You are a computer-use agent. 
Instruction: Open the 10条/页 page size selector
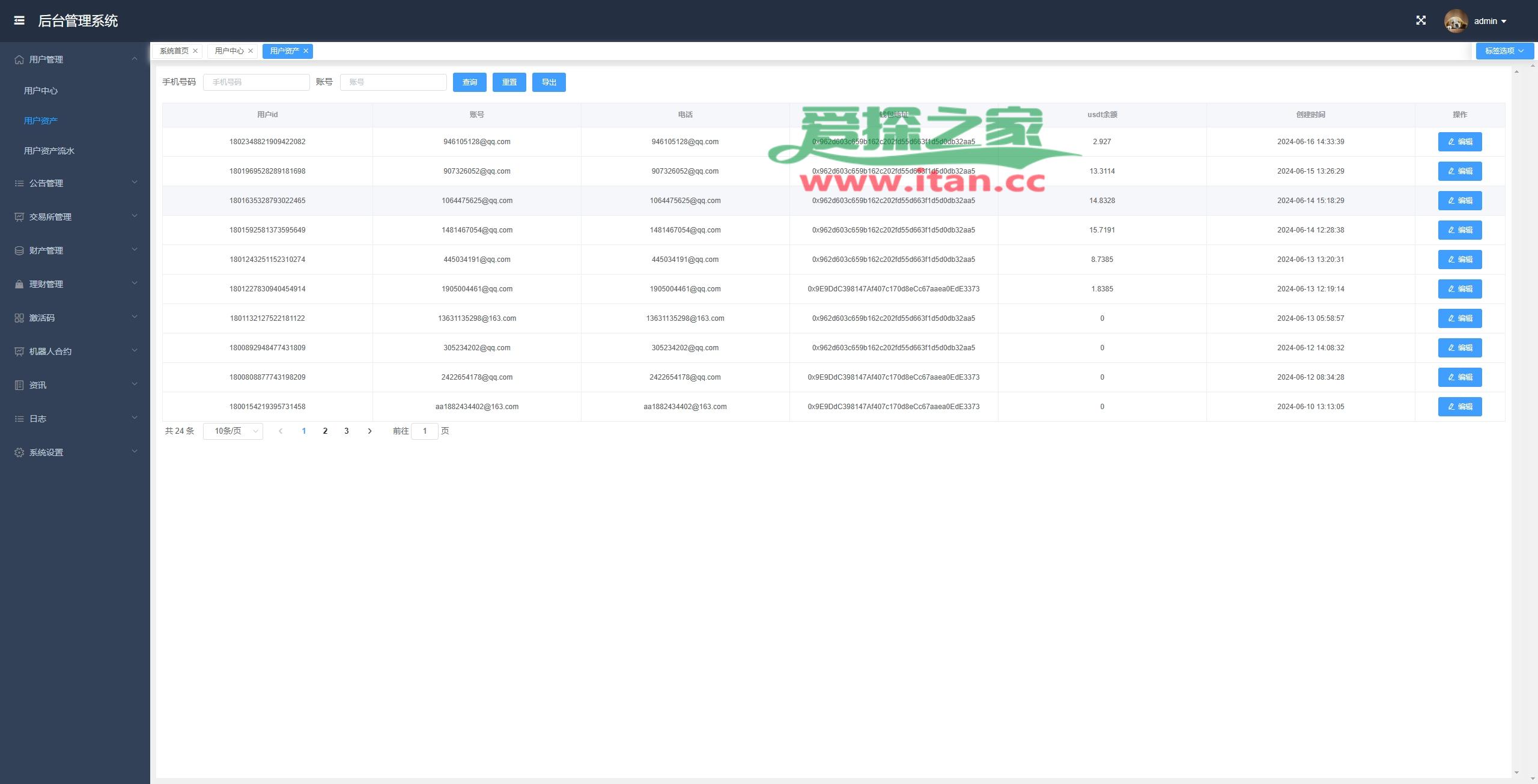(x=233, y=431)
